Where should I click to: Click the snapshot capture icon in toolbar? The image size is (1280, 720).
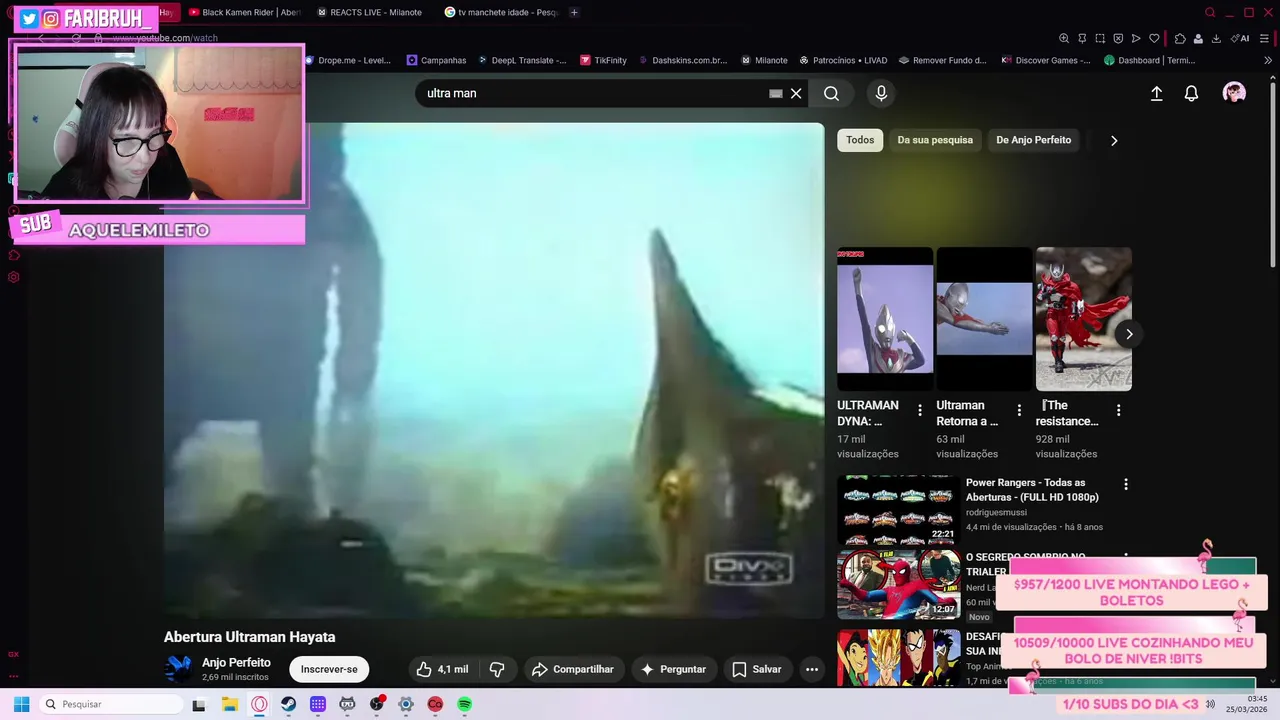(1100, 38)
